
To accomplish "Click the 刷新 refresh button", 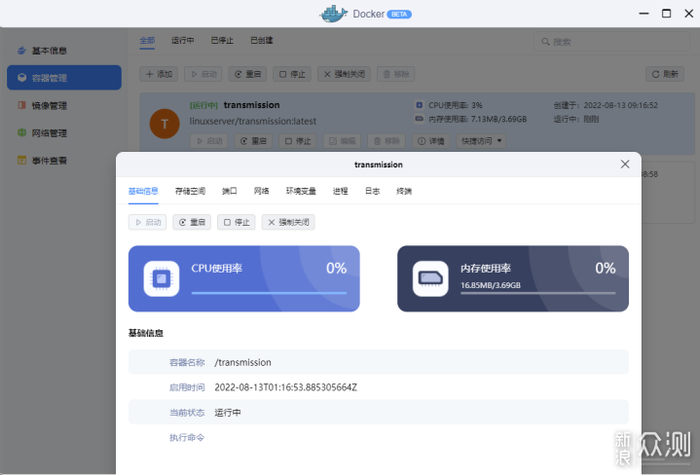I will (x=665, y=74).
